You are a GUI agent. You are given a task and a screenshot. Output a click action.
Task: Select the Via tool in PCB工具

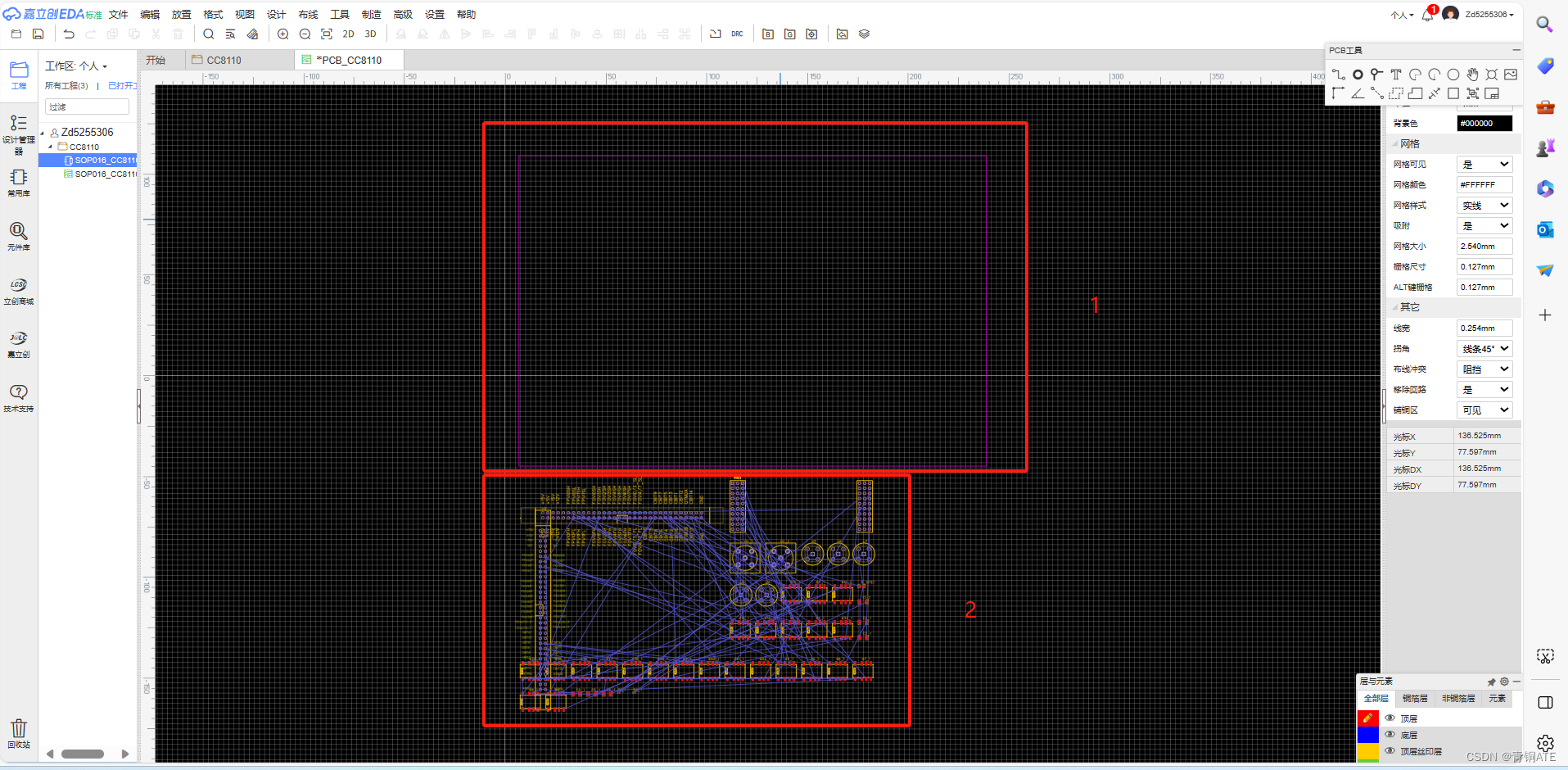coord(1376,75)
